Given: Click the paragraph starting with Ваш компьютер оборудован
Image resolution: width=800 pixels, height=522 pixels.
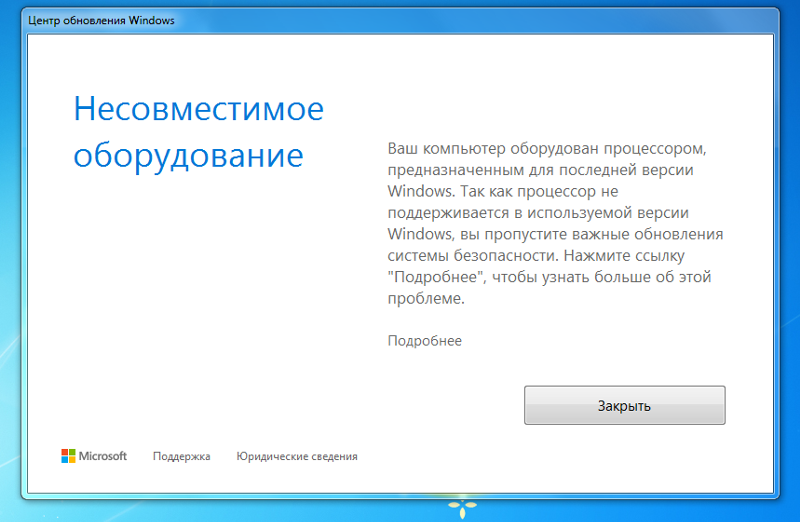Looking at the screenshot, I should pos(555,223).
